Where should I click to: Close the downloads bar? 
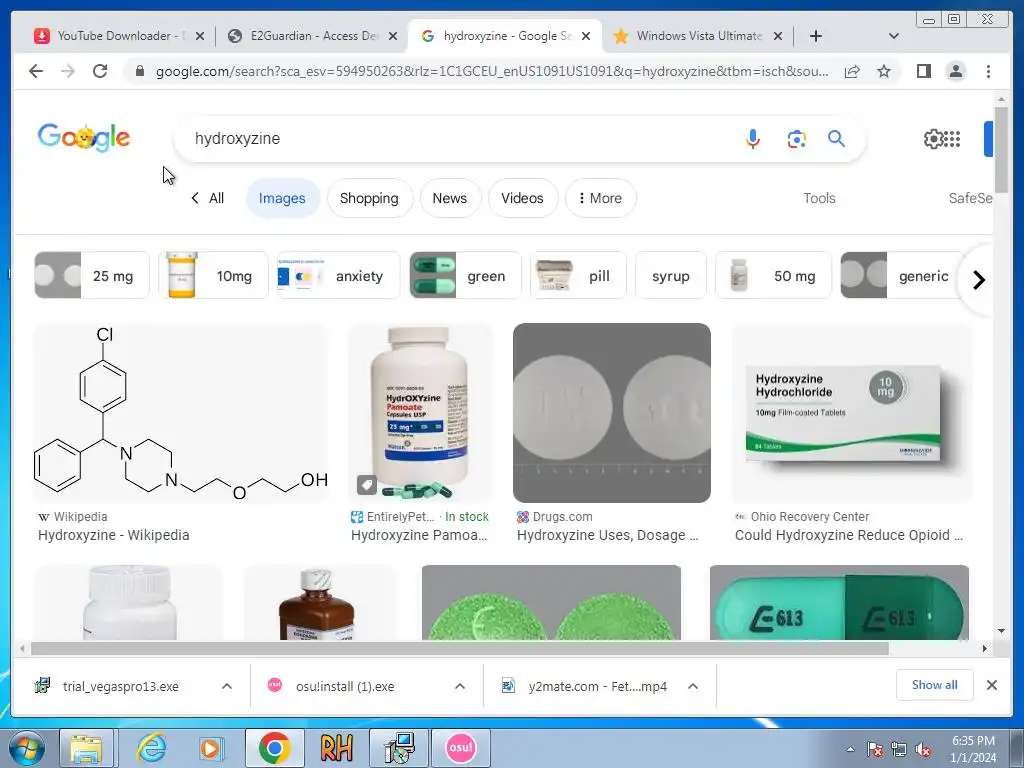991,685
